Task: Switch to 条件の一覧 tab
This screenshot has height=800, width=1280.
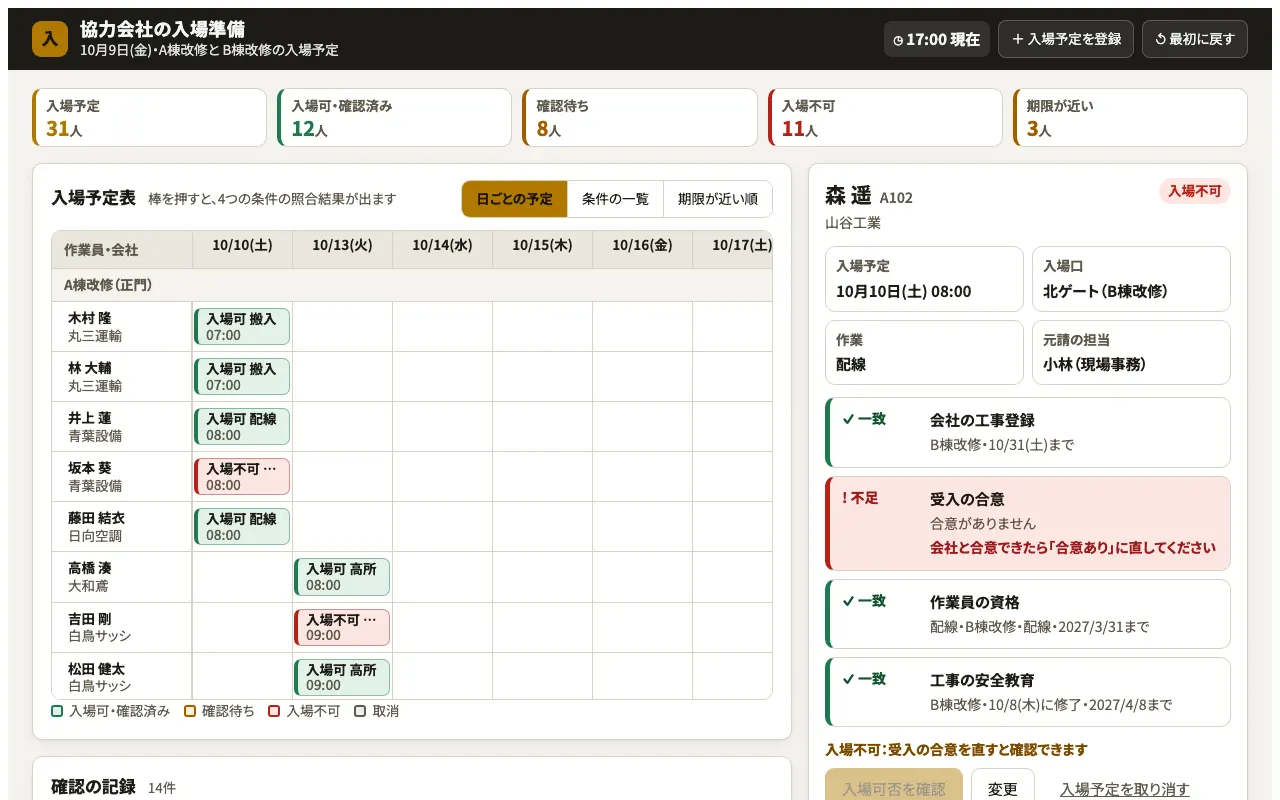Action: pos(615,199)
